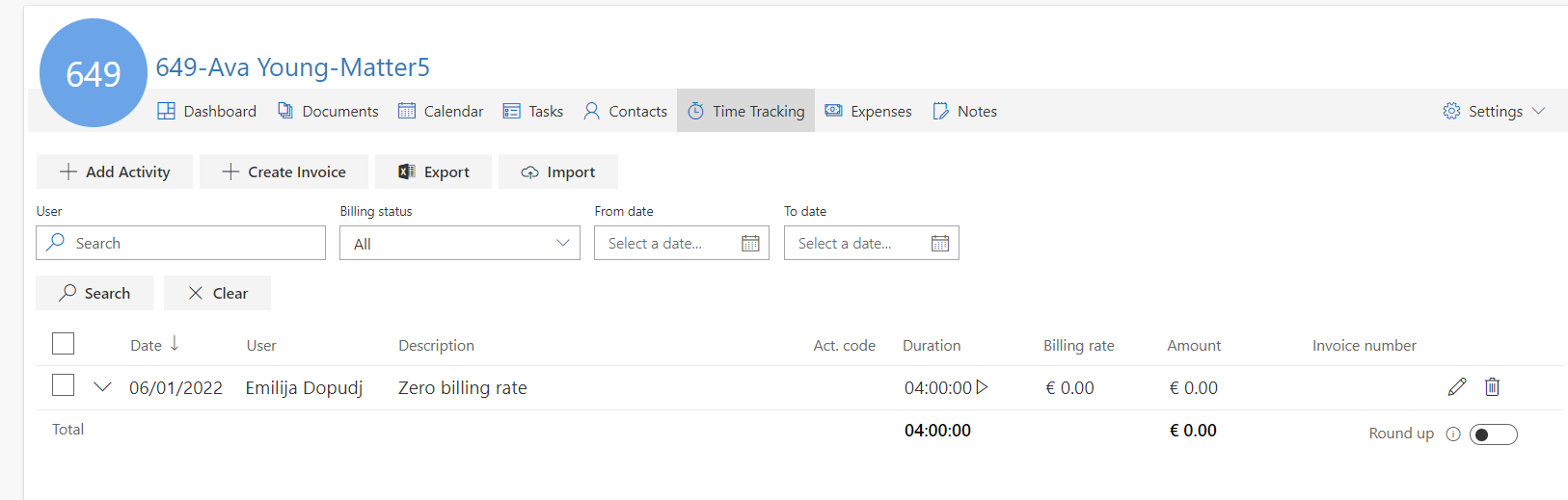Delete the Zero billing rate entry

1492,387
